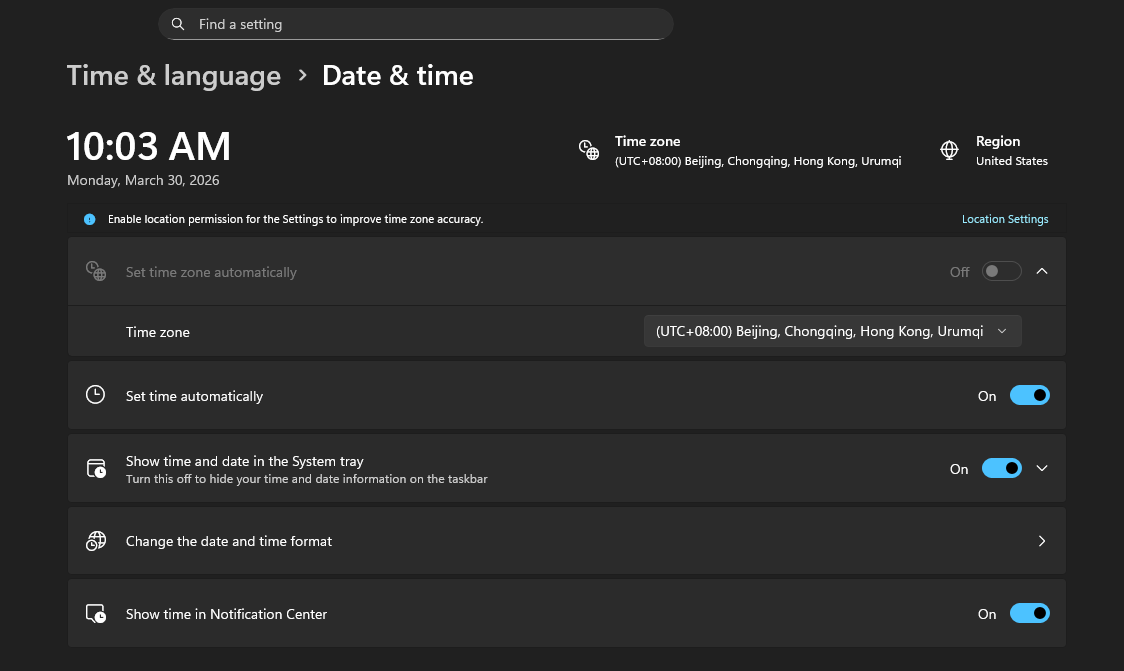Viewport: 1124px width, 671px height.
Task: Click the clock icon beside Set time automatically
Action: click(96, 395)
